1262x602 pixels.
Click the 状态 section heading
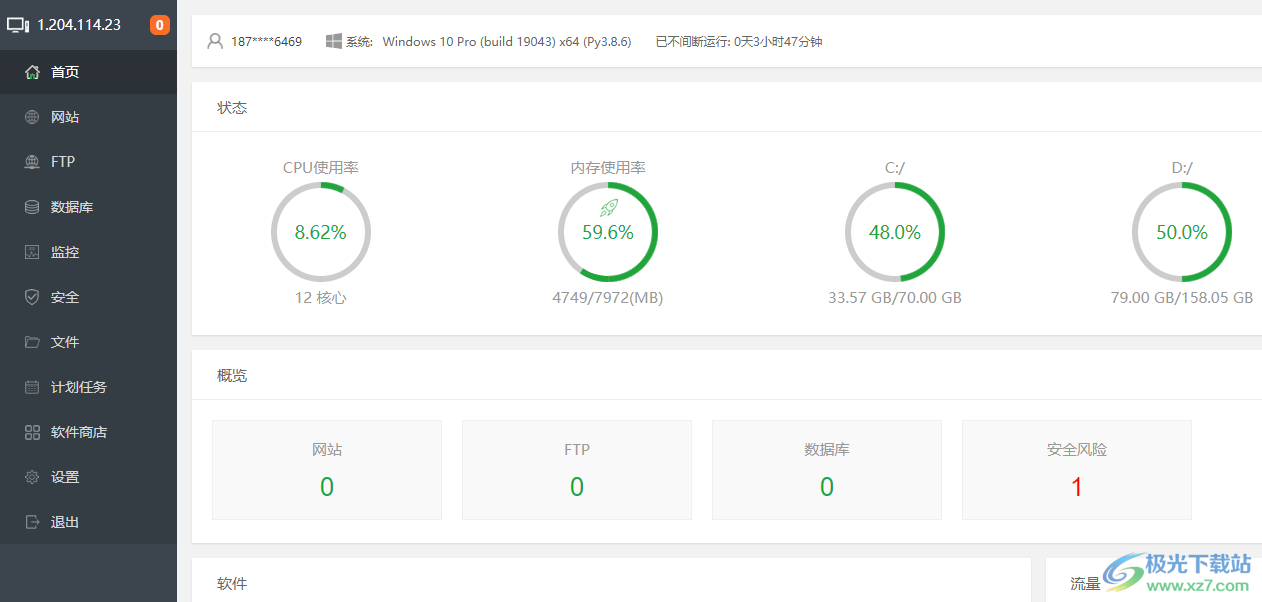(232, 108)
